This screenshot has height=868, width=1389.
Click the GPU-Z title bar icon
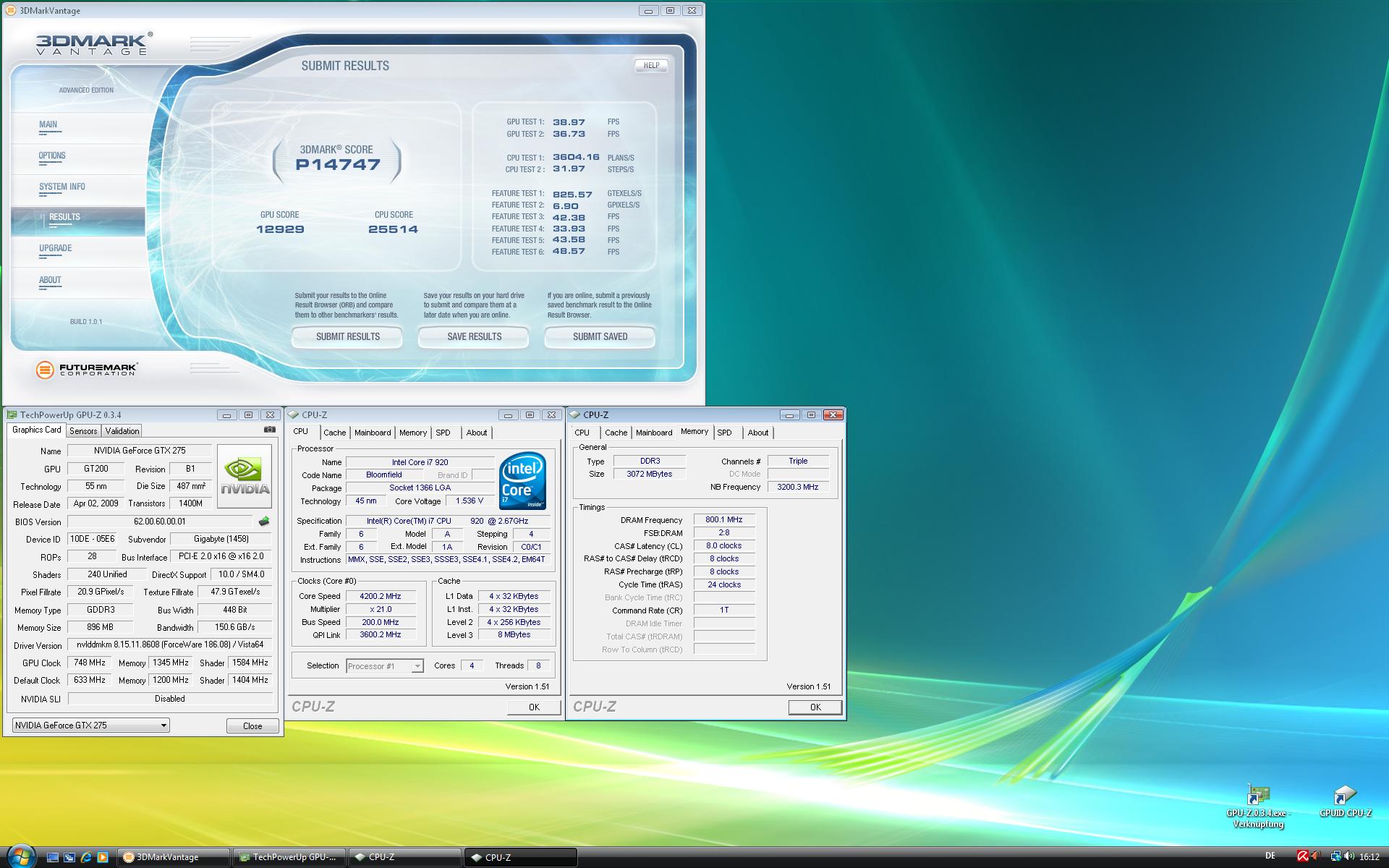12,414
